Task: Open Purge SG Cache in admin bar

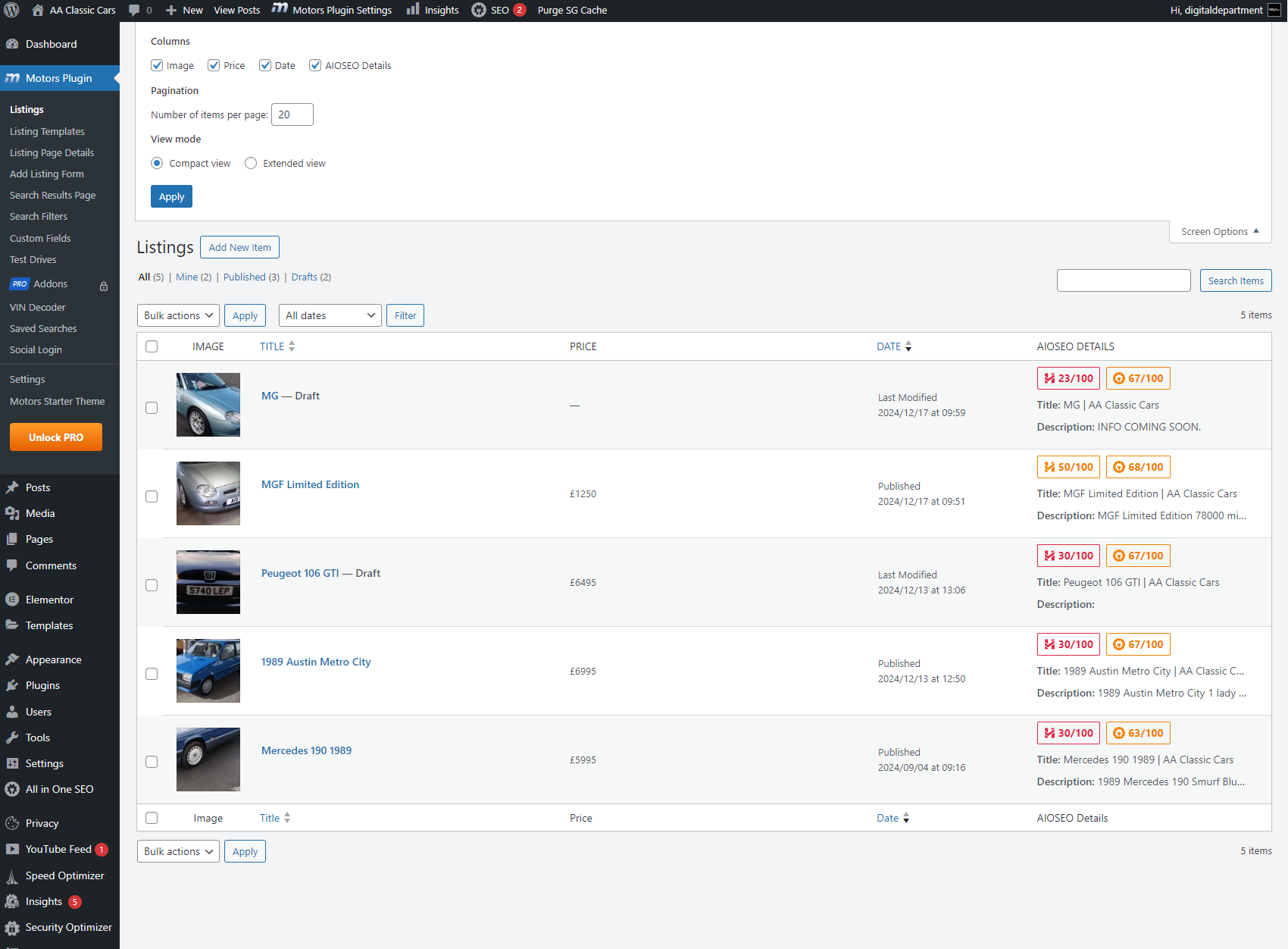Action: (572, 11)
